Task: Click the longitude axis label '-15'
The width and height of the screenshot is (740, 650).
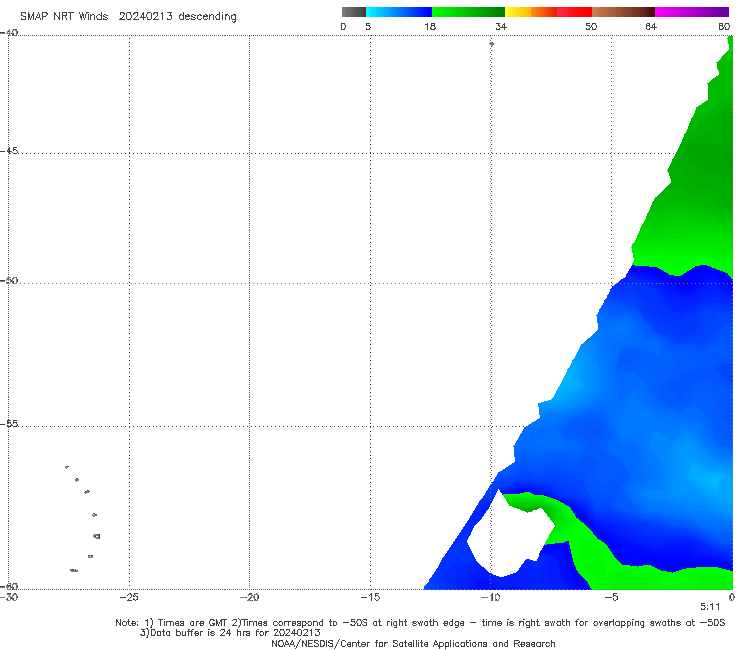Action: tap(370, 597)
